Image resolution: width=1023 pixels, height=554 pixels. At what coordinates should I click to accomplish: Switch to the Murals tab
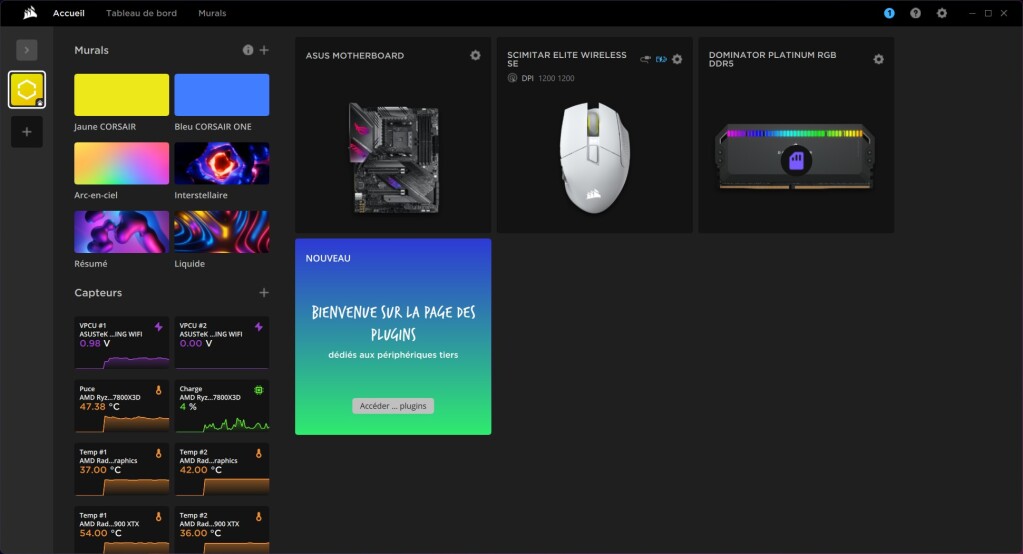[x=212, y=13]
